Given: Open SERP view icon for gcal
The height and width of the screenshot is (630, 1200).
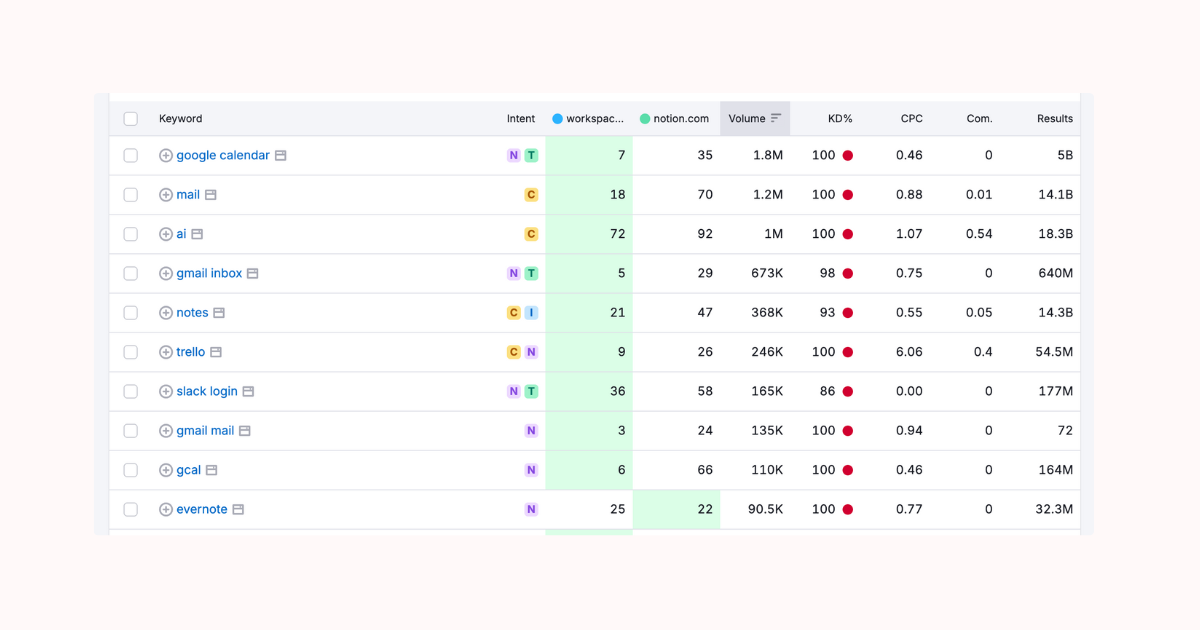Looking at the screenshot, I should pos(212,470).
